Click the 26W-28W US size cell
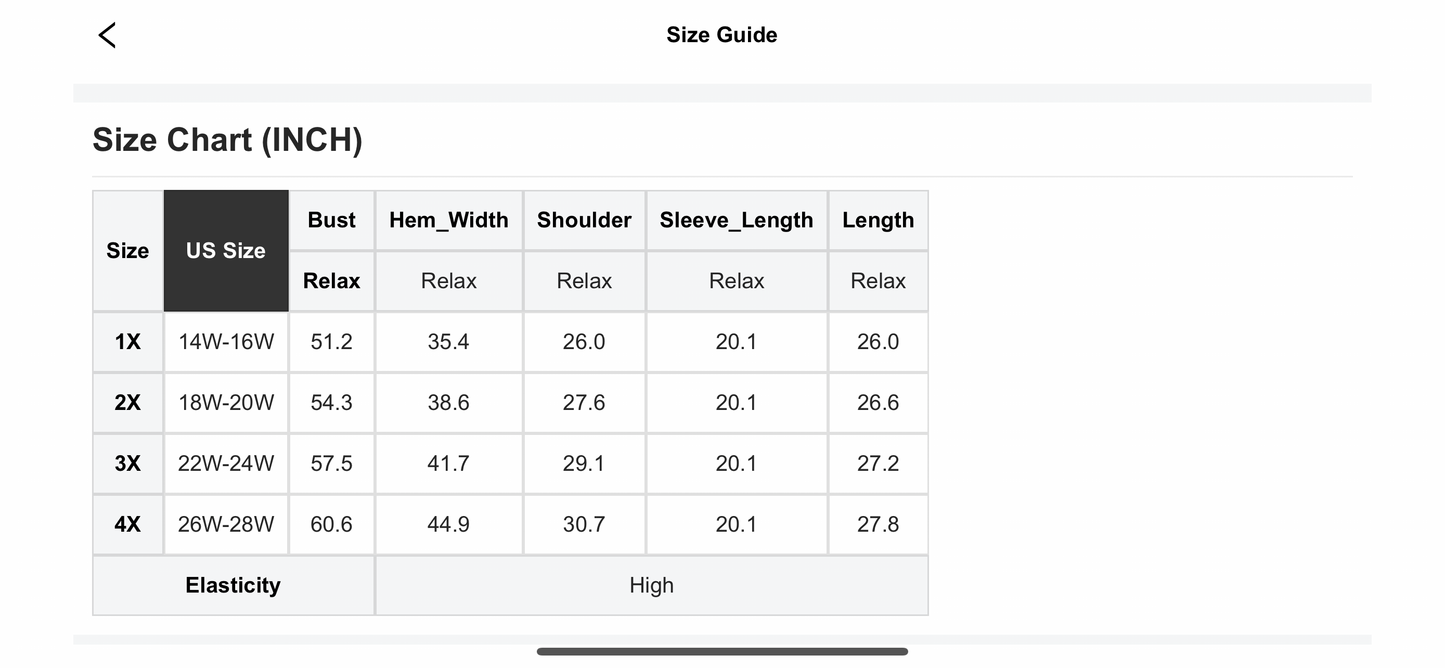Viewport: 1445px width, 668px height. [226, 525]
